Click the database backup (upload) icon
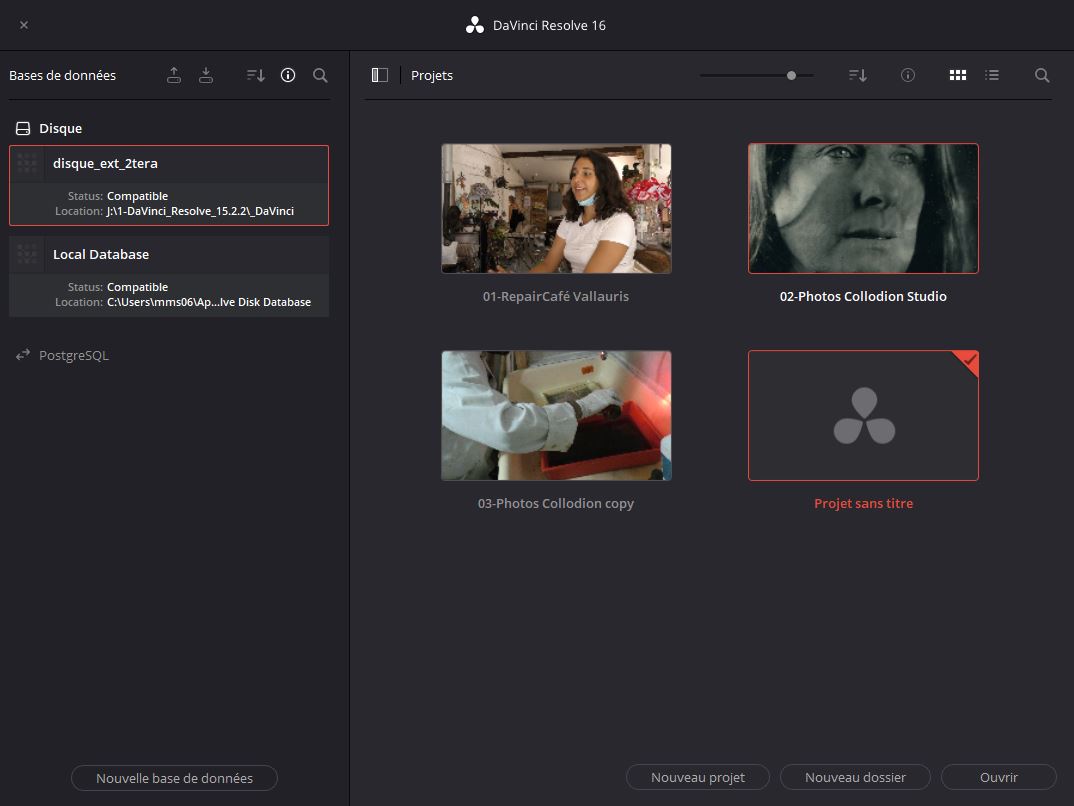 (174, 75)
